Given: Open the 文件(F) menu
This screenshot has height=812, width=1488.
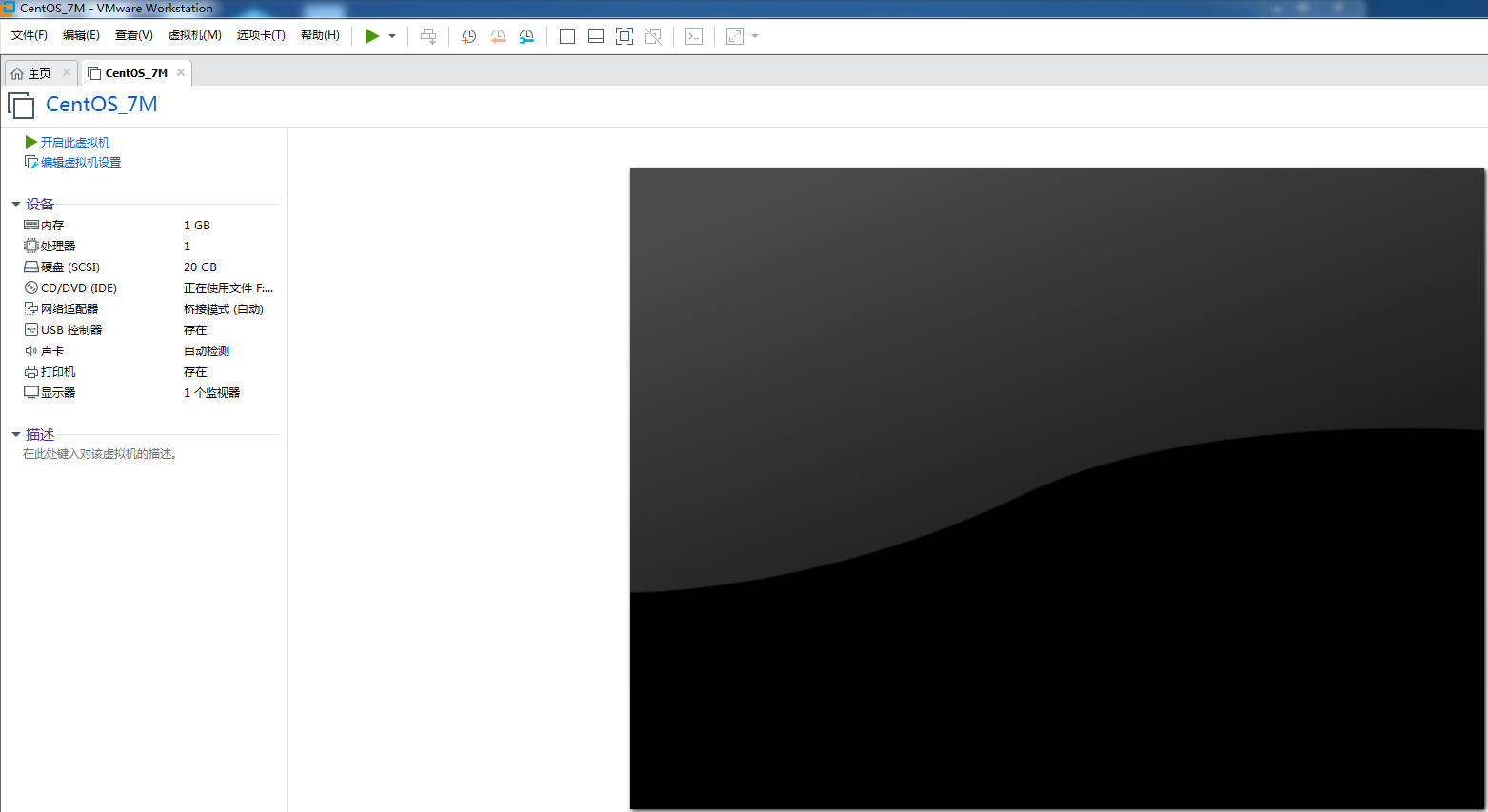Looking at the screenshot, I should pyautogui.click(x=30, y=35).
